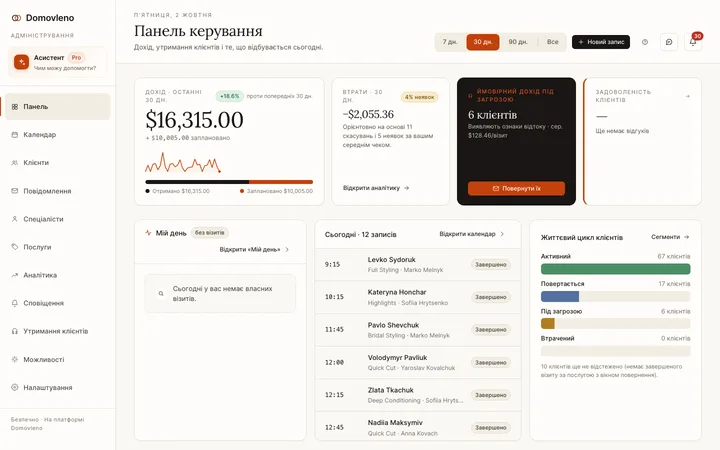This screenshot has width=720, height=450.
Task: Open the notification bell with badge 30
Action: point(693,42)
